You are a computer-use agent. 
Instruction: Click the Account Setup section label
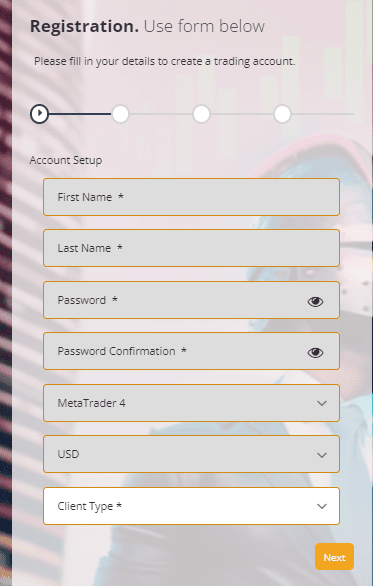click(x=66, y=160)
